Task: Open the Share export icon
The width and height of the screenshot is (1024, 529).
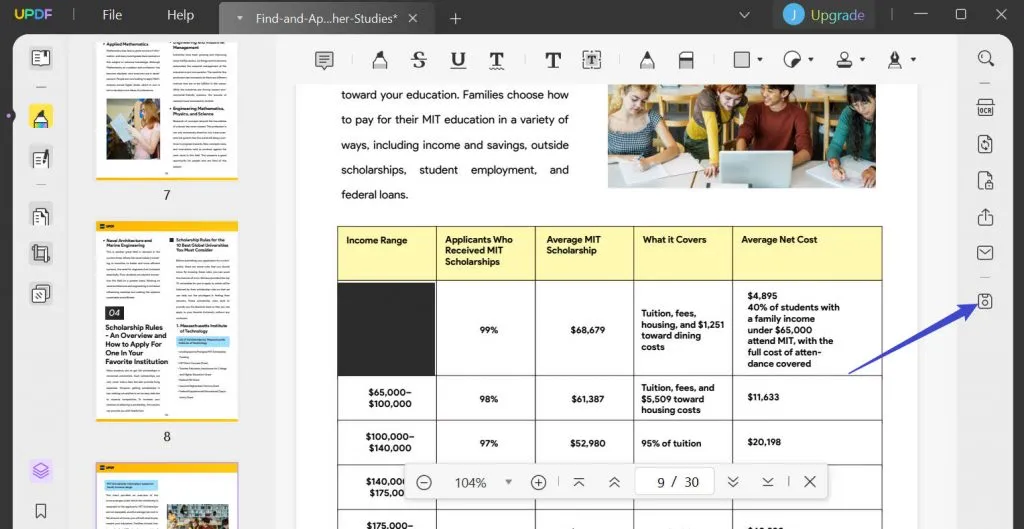Action: (985, 216)
